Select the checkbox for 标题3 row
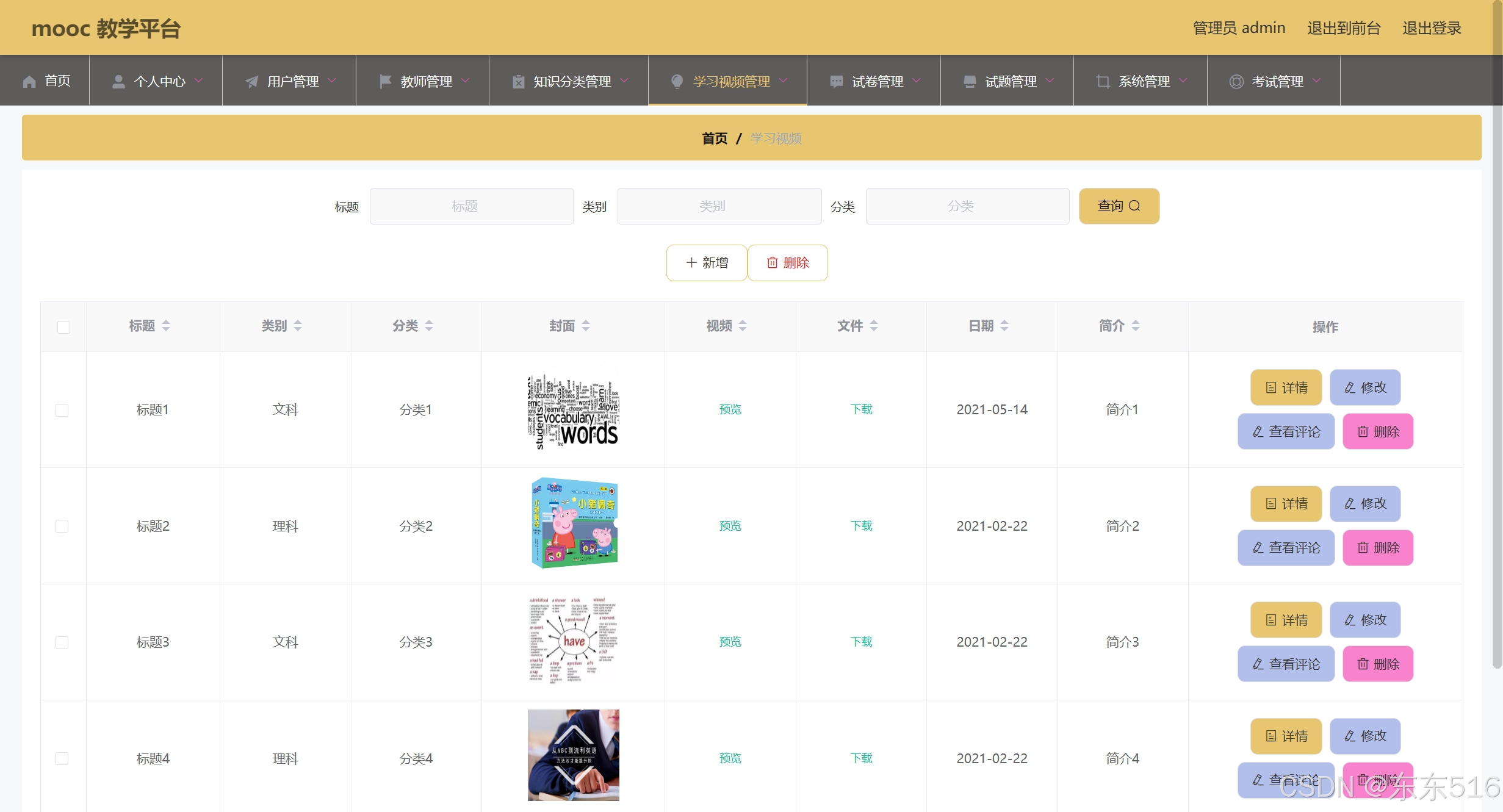Image resolution: width=1503 pixels, height=812 pixels. pos(62,642)
